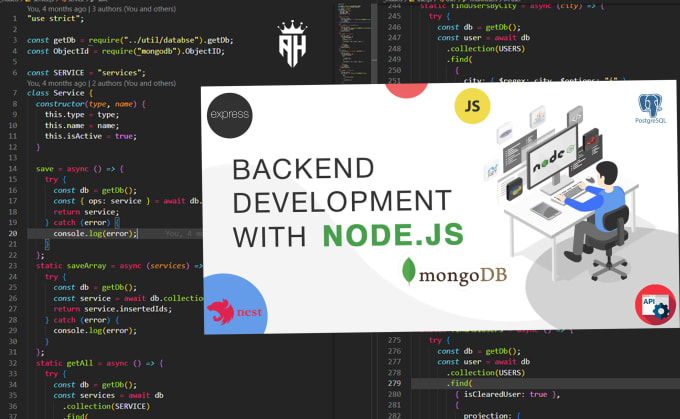Click the 'return service;' line
This screenshot has height=419, width=680.
pyautogui.click(x=86, y=212)
